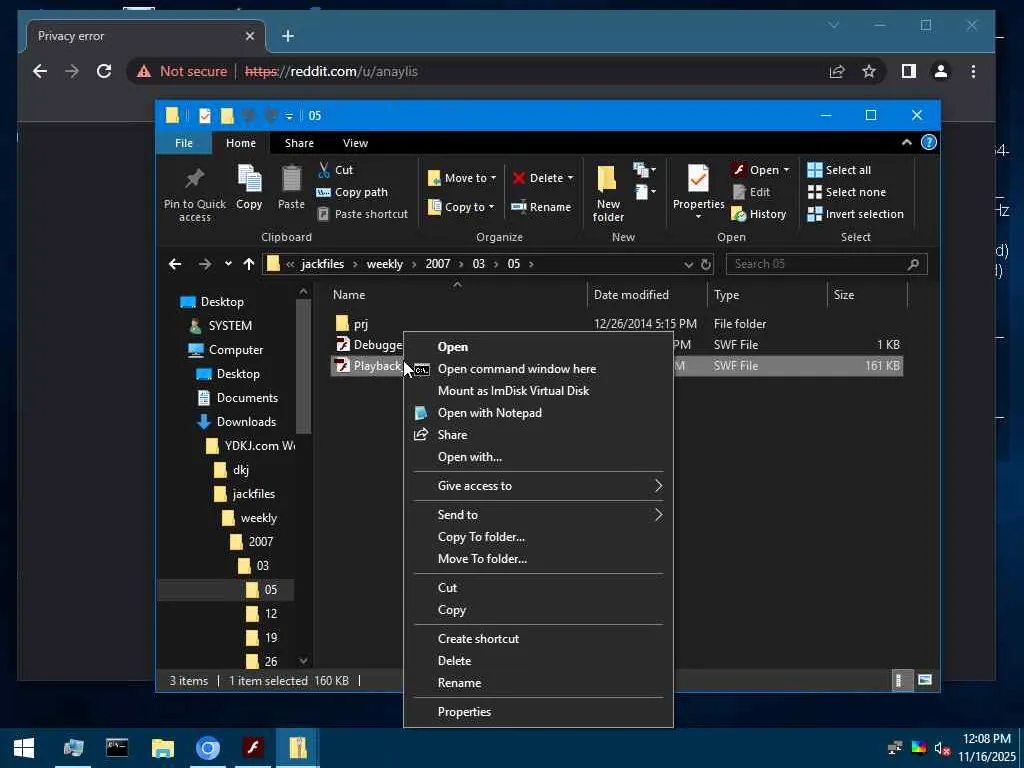This screenshot has height=768, width=1024.
Task: Click the Pin to Quick access icon
Action: tap(194, 180)
